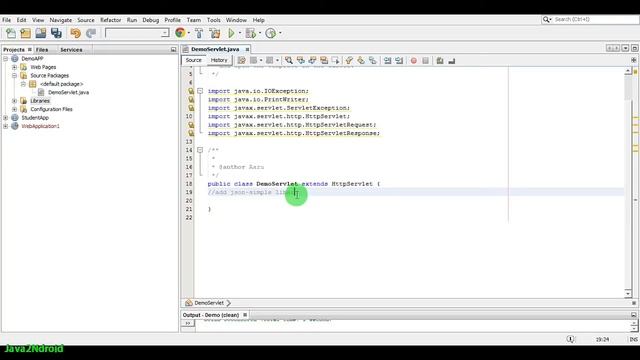Collapse the Source Packages node
This screenshot has height=360, width=640.
click(x=14, y=76)
